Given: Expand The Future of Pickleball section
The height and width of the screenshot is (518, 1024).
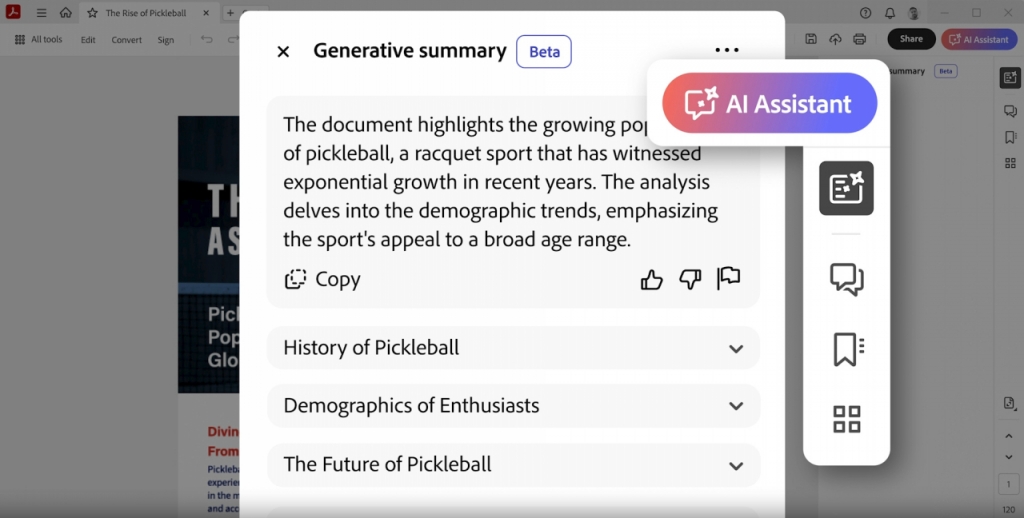Looking at the screenshot, I should click(512, 465).
